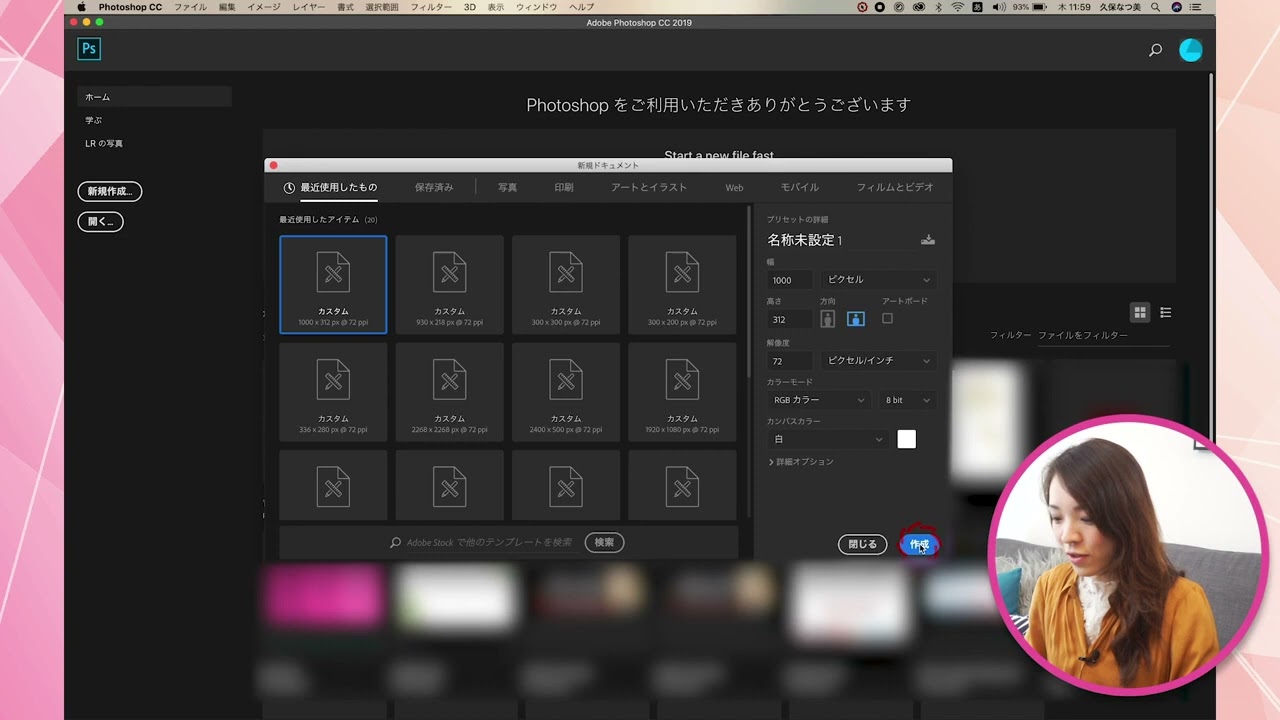Screen dimensions: 1280x720
Task: Open フィルター menu in menu bar
Action: [x=431, y=7]
